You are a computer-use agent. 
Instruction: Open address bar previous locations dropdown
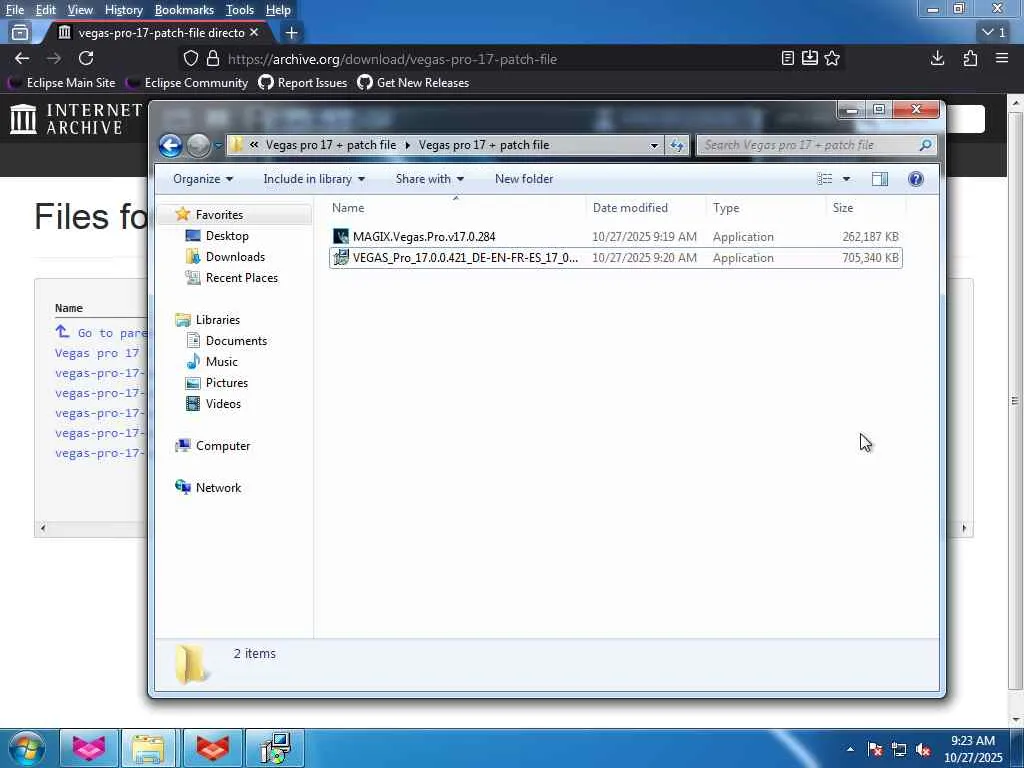point(654,145)
